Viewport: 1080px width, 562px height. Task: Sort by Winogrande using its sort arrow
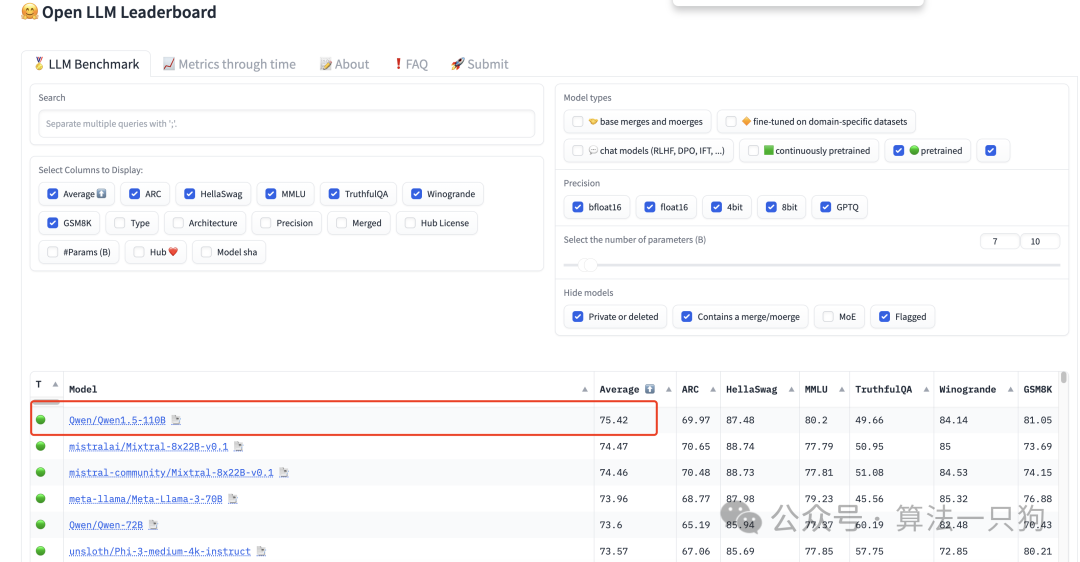click(1010, 390)
